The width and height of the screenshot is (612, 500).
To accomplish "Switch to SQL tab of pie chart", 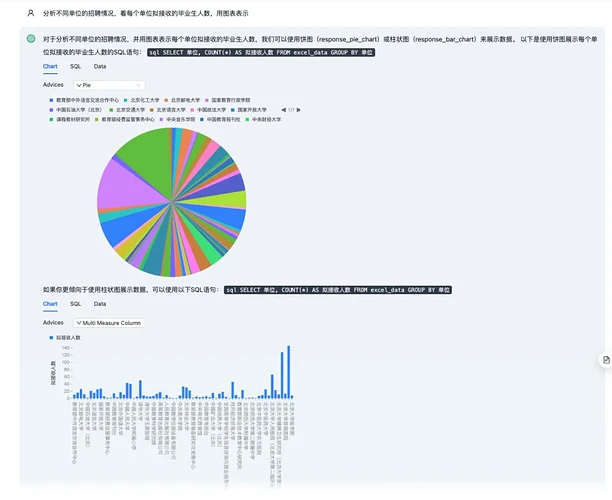I will [x=75, y=66].
